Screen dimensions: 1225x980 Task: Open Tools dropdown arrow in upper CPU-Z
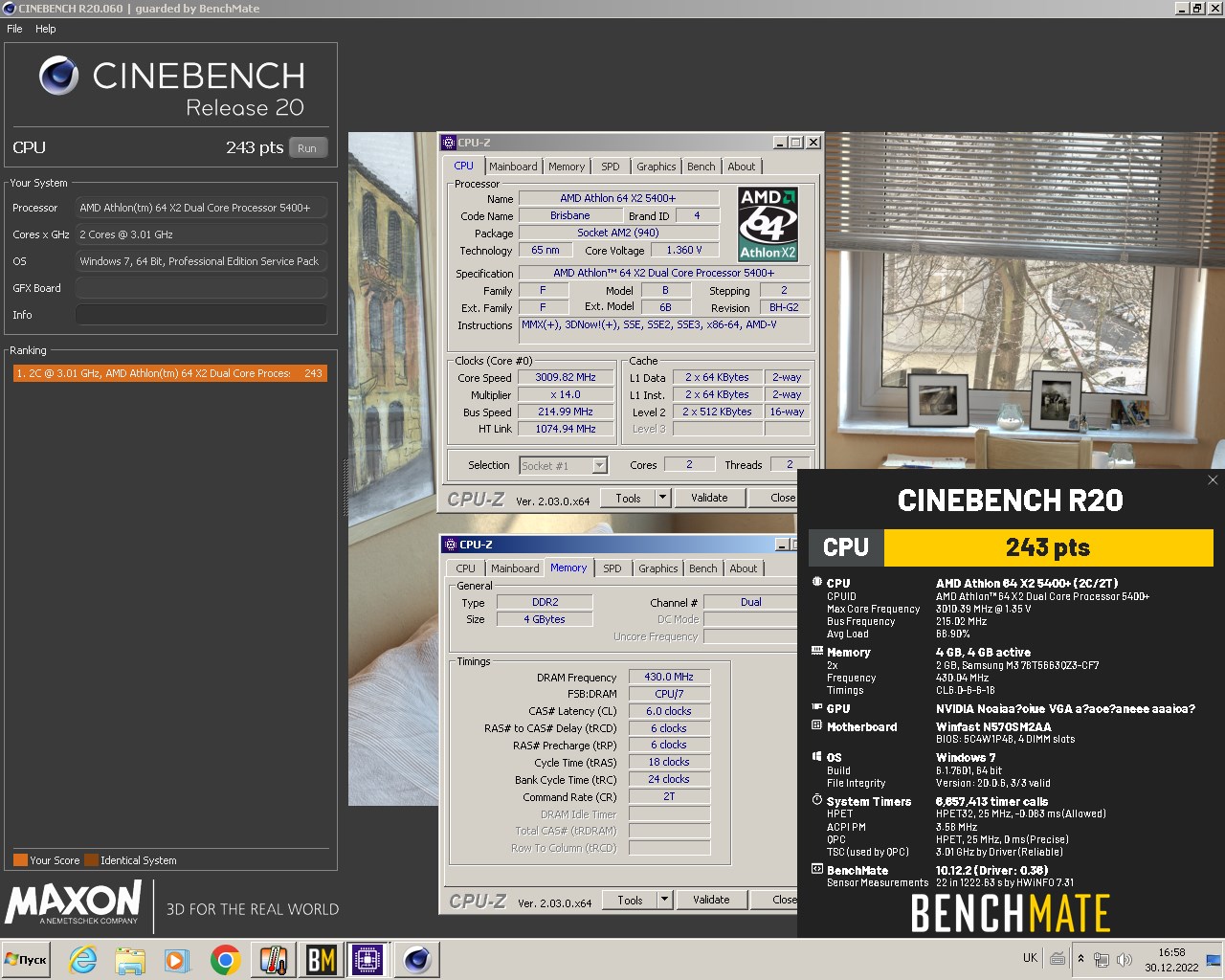(x=662, y=498)
